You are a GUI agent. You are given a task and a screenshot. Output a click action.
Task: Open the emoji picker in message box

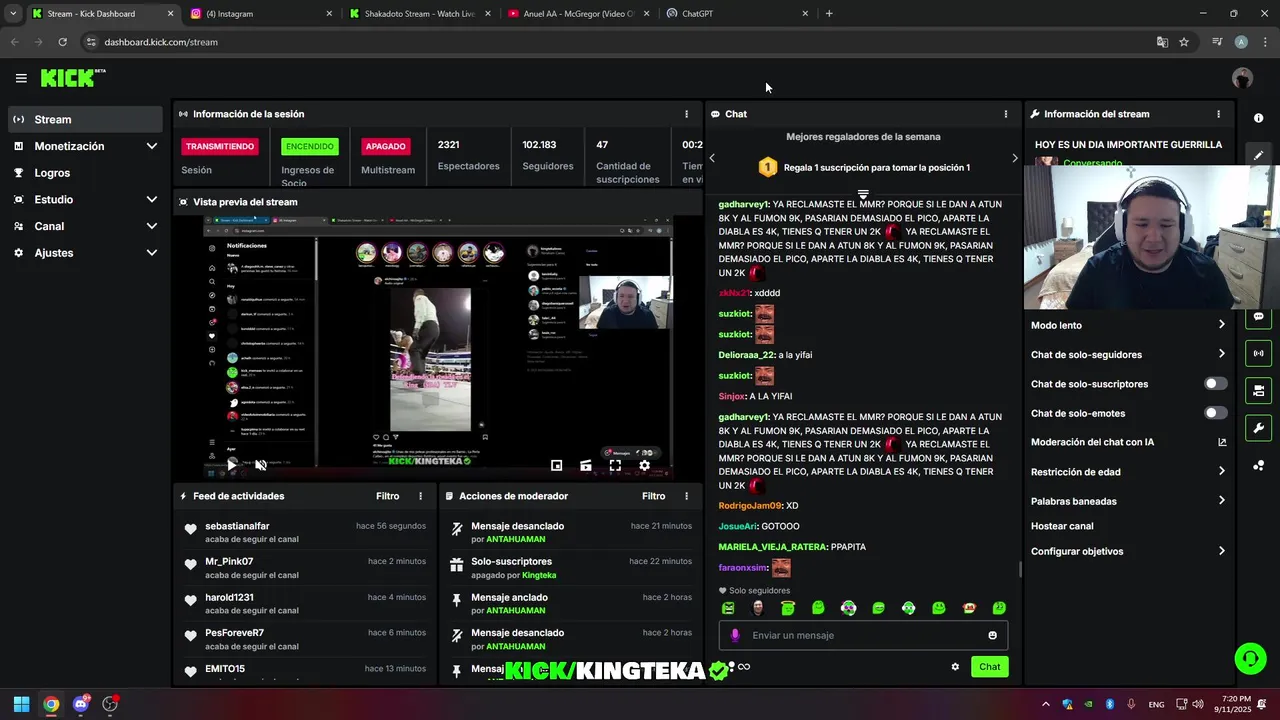tap(992, 635)
